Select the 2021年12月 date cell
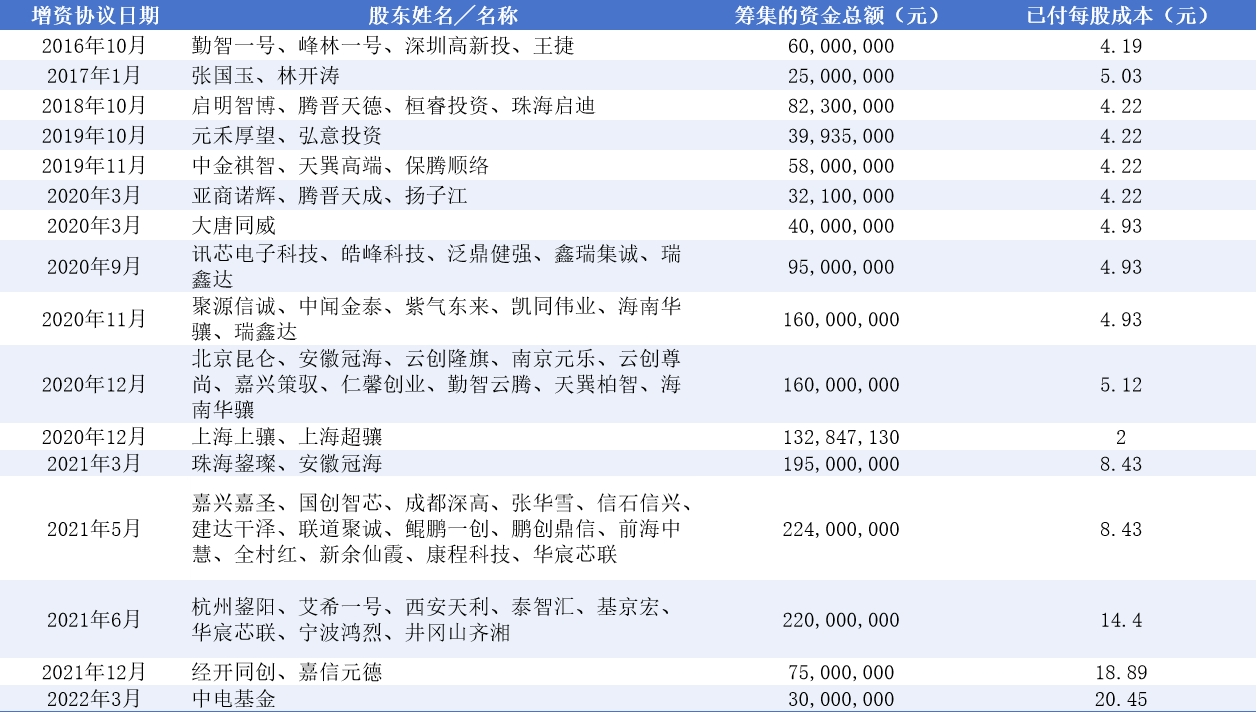This screenshot has width=1257, height=713. (94, 672)
